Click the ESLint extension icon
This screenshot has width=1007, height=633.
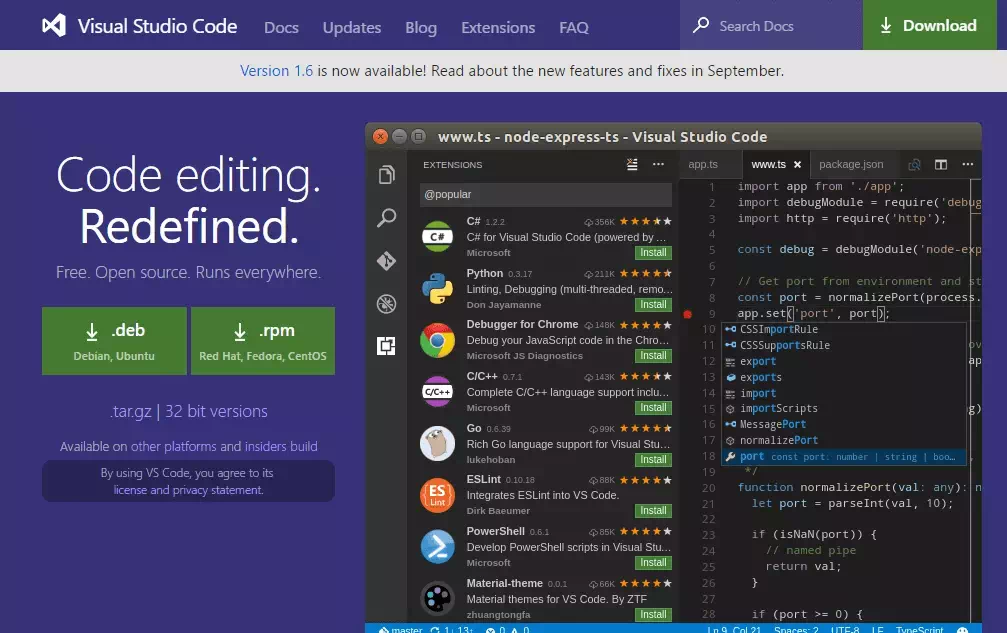click(437, 495)
